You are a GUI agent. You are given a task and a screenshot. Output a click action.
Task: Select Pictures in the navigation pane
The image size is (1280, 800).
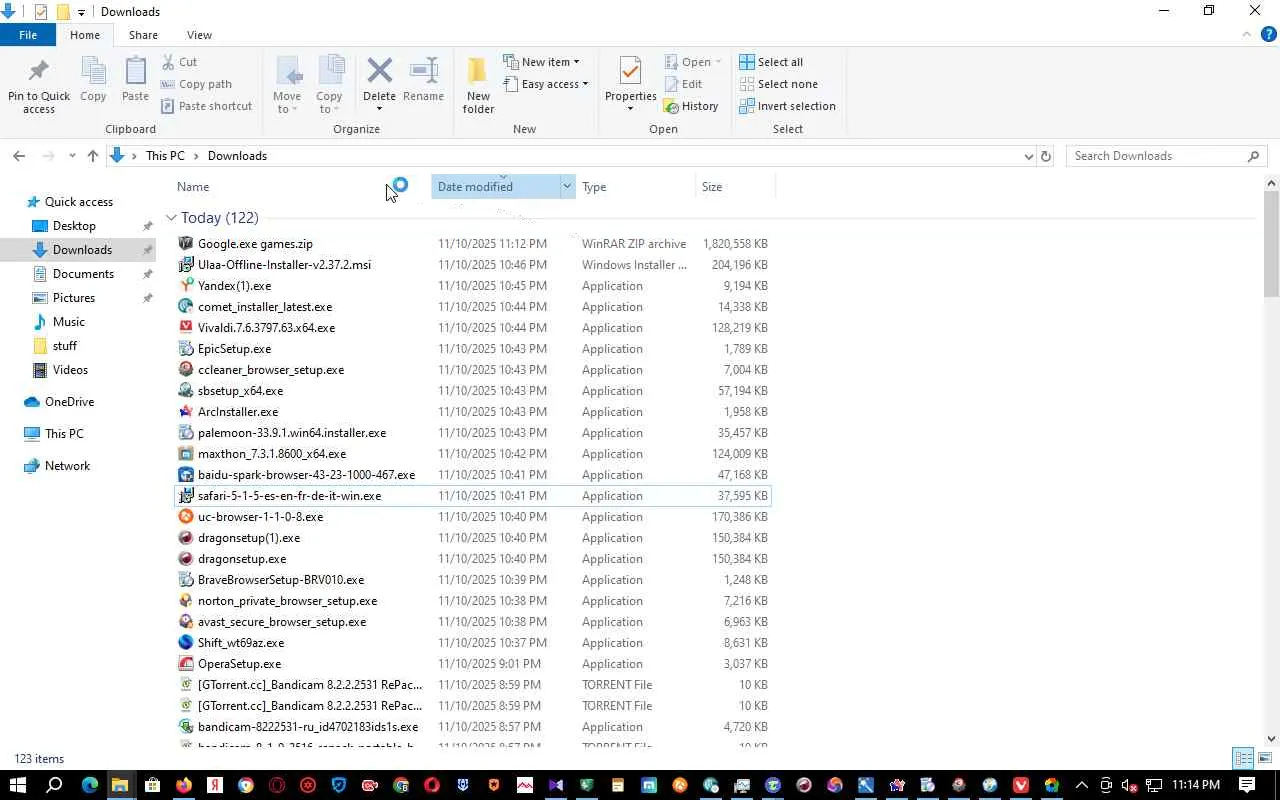(x=74, y=298)
